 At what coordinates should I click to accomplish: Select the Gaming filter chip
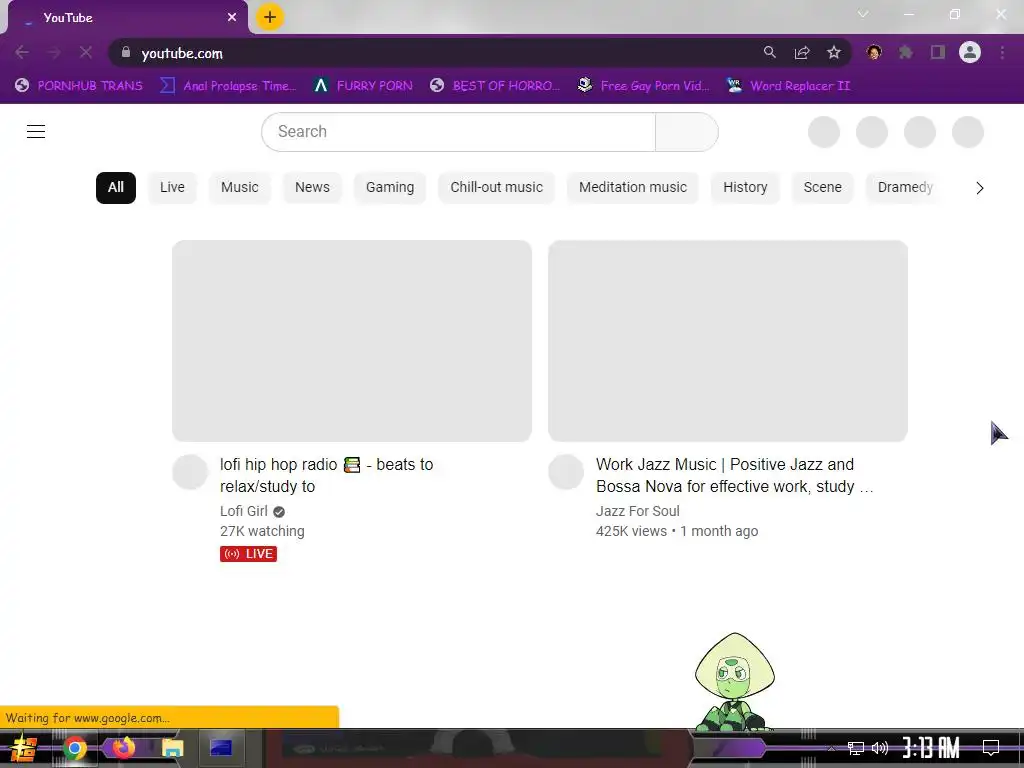[x=390, y=187]
